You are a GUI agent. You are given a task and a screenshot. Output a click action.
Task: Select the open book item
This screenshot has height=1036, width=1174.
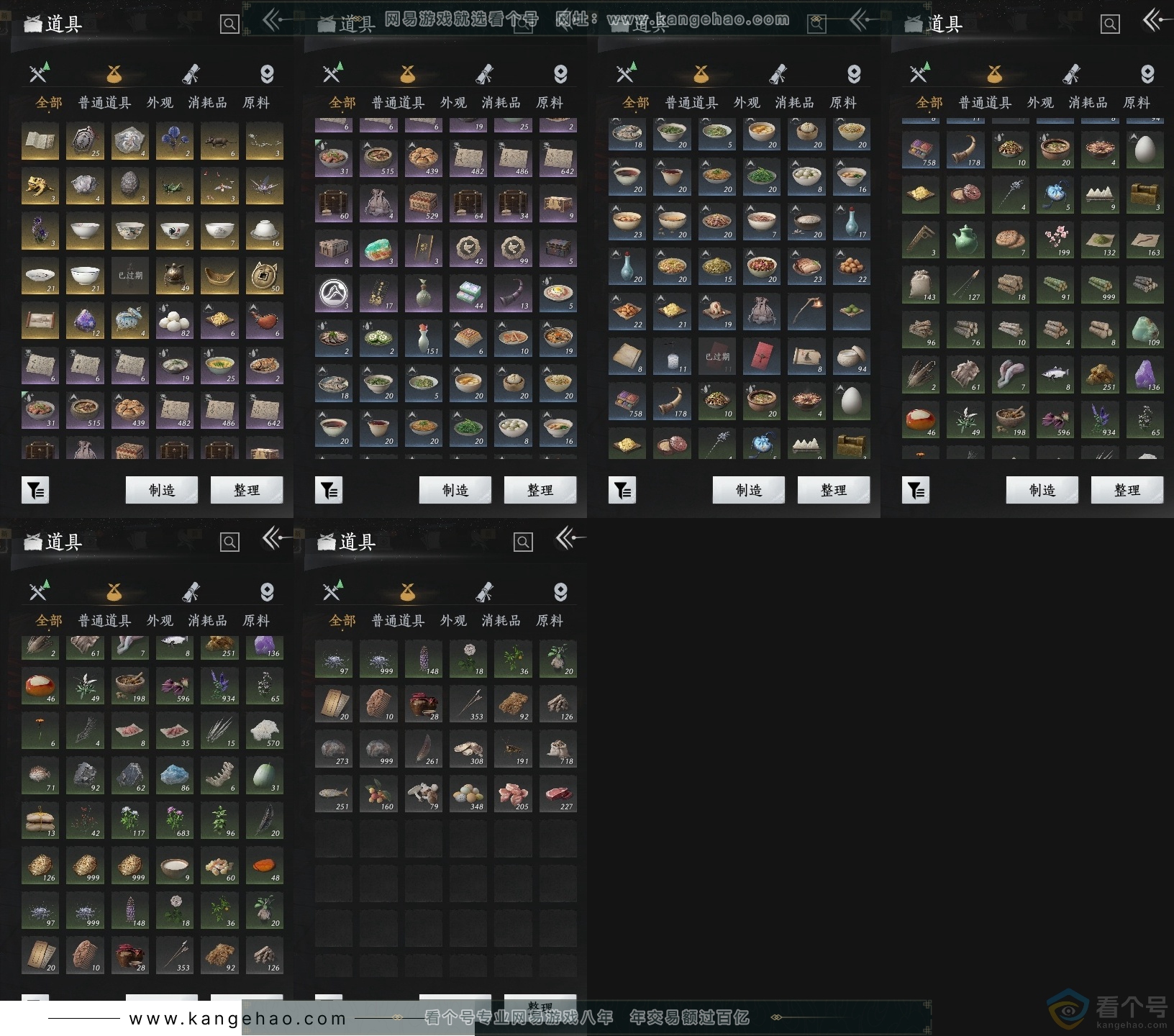pos(40,142)
